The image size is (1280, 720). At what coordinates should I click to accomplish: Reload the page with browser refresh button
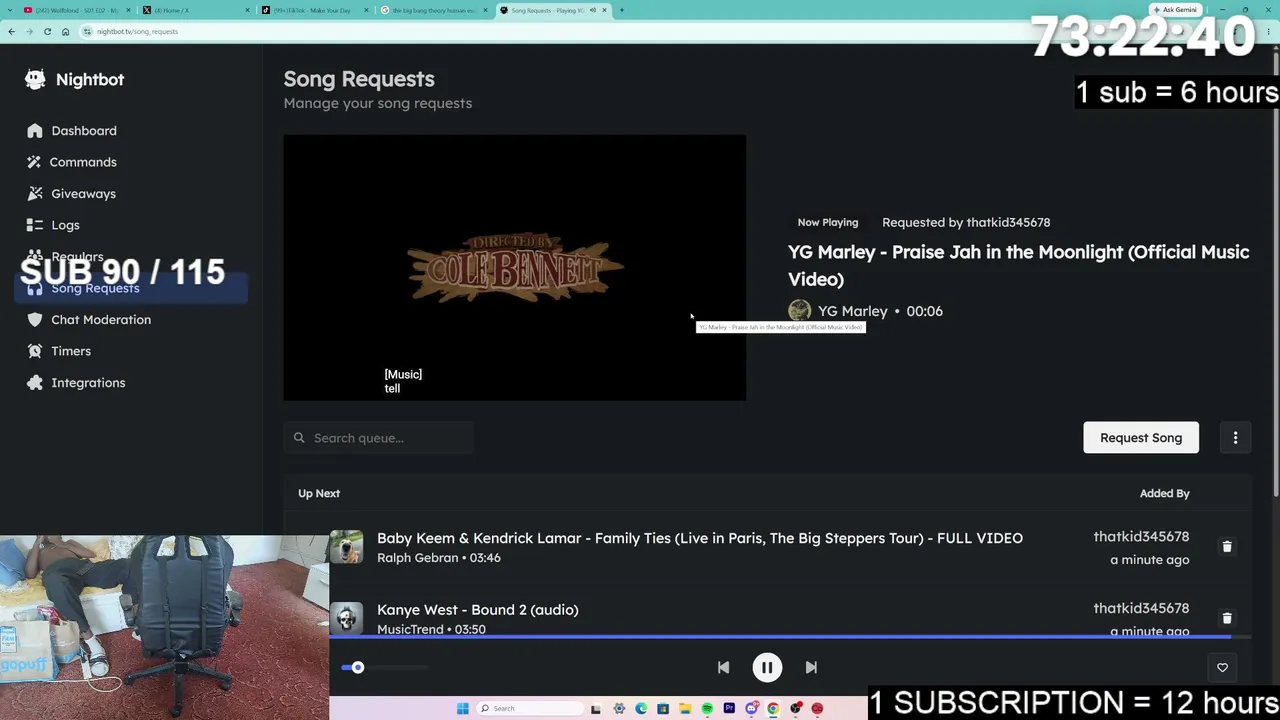click(x=47, y=31)
